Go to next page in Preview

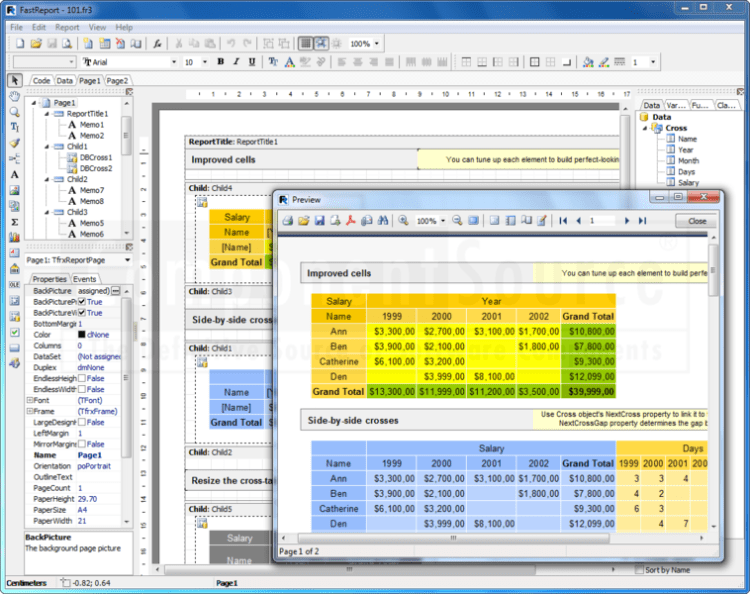click(627, 220)
